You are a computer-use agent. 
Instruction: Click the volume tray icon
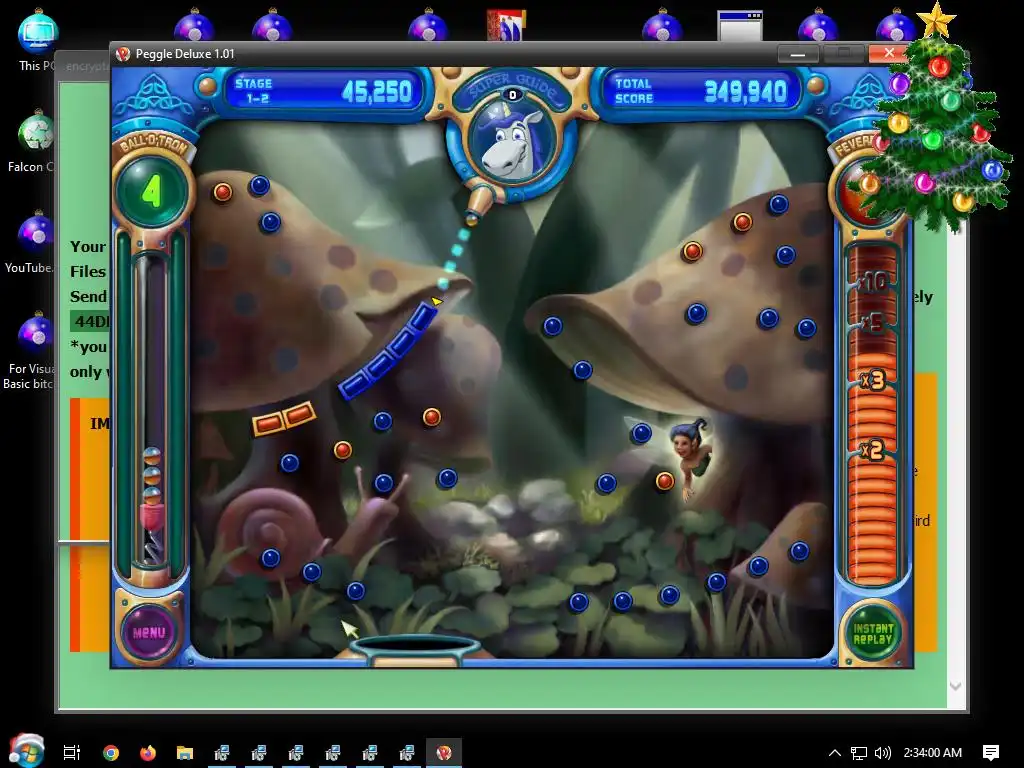(x=883, y=753)
